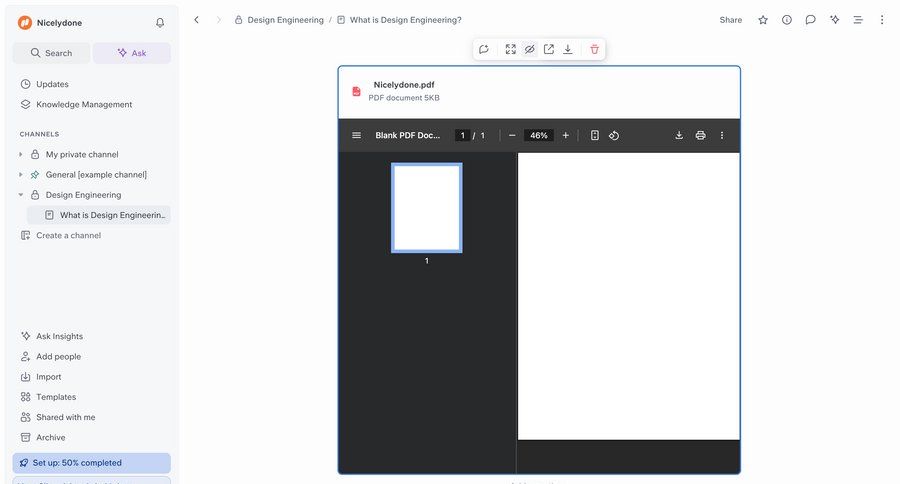This screenshot has height=484, width=900.
Task: Select the page 1 thumbnail
Action: point(426,208)
